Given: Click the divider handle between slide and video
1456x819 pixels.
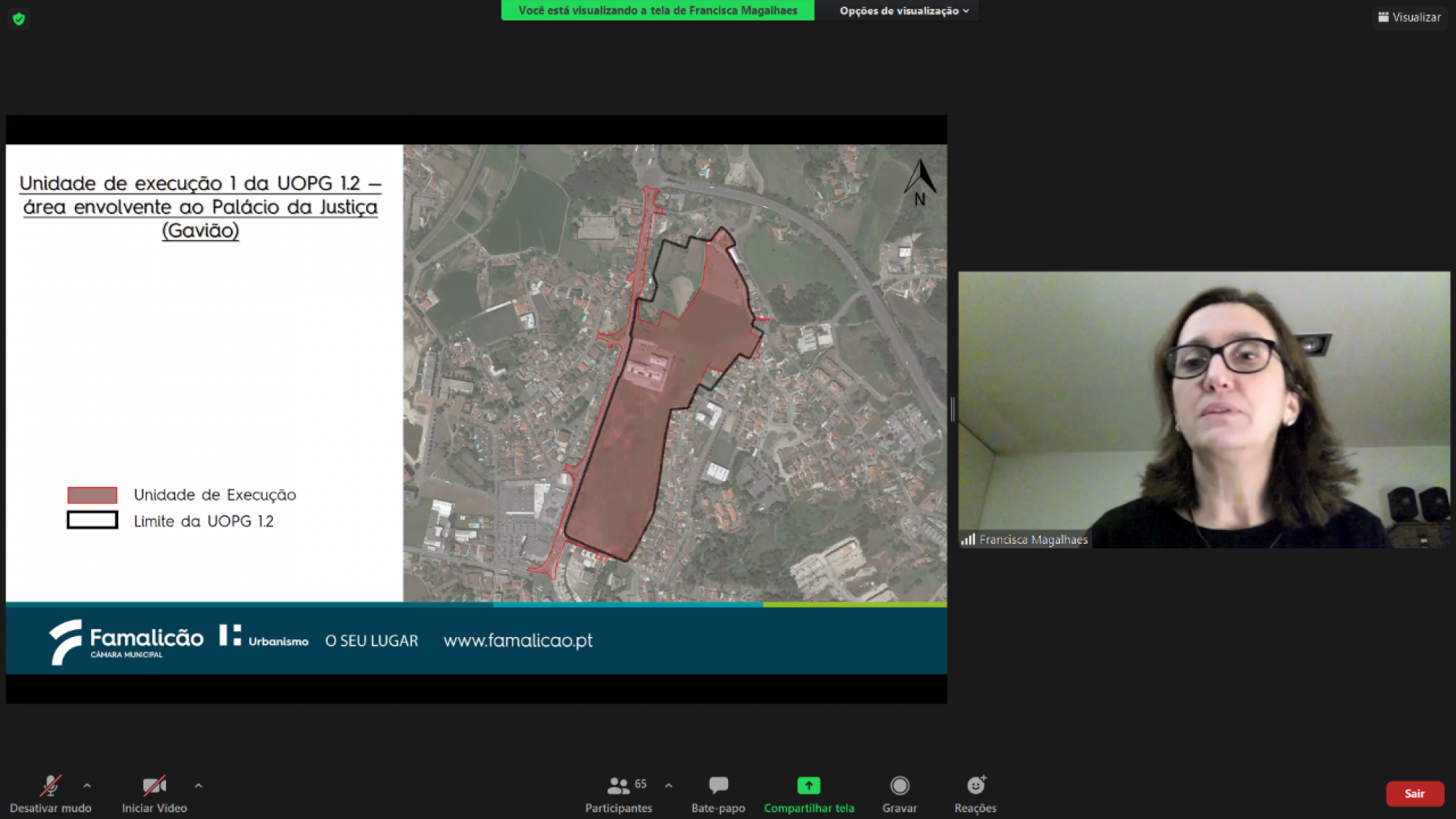Looking at the screenshot, I should coord(952,409).
